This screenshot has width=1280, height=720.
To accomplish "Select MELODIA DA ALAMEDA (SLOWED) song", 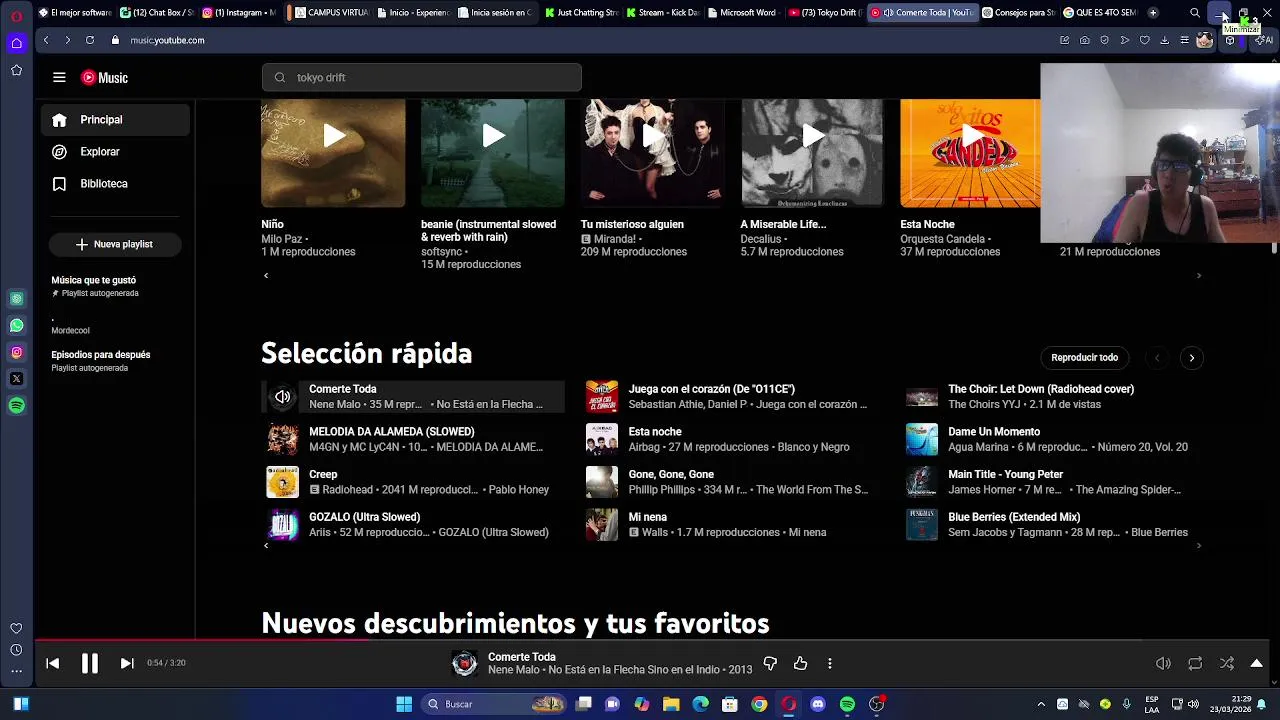I will point(413,439).
